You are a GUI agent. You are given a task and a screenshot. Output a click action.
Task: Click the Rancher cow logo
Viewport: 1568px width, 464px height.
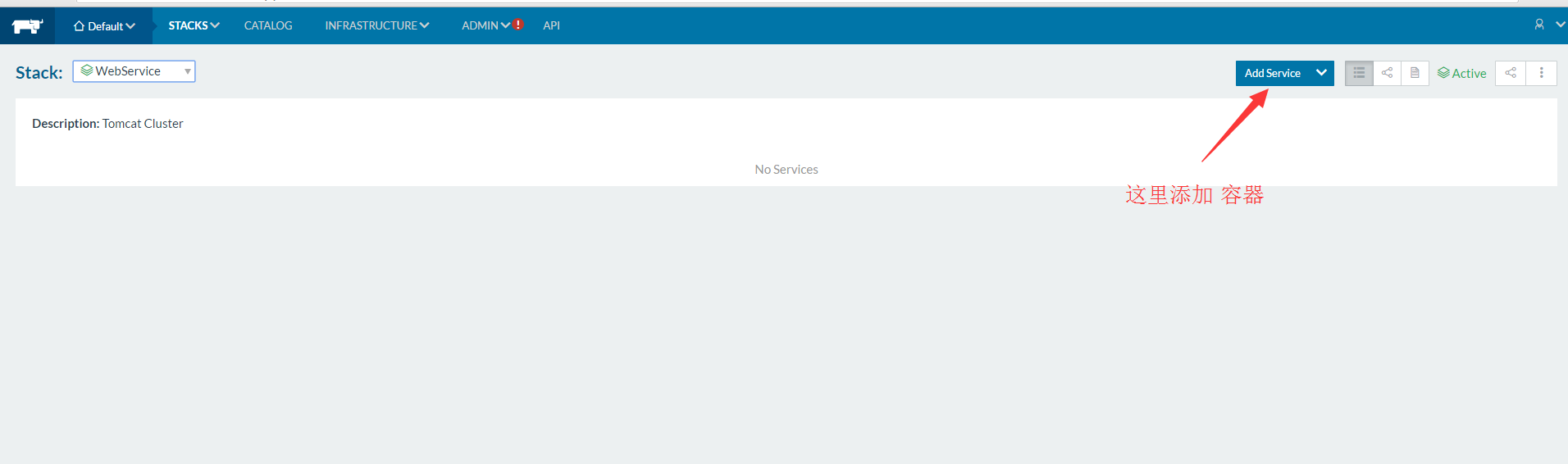pyautogui.click(x=27, y=26)
